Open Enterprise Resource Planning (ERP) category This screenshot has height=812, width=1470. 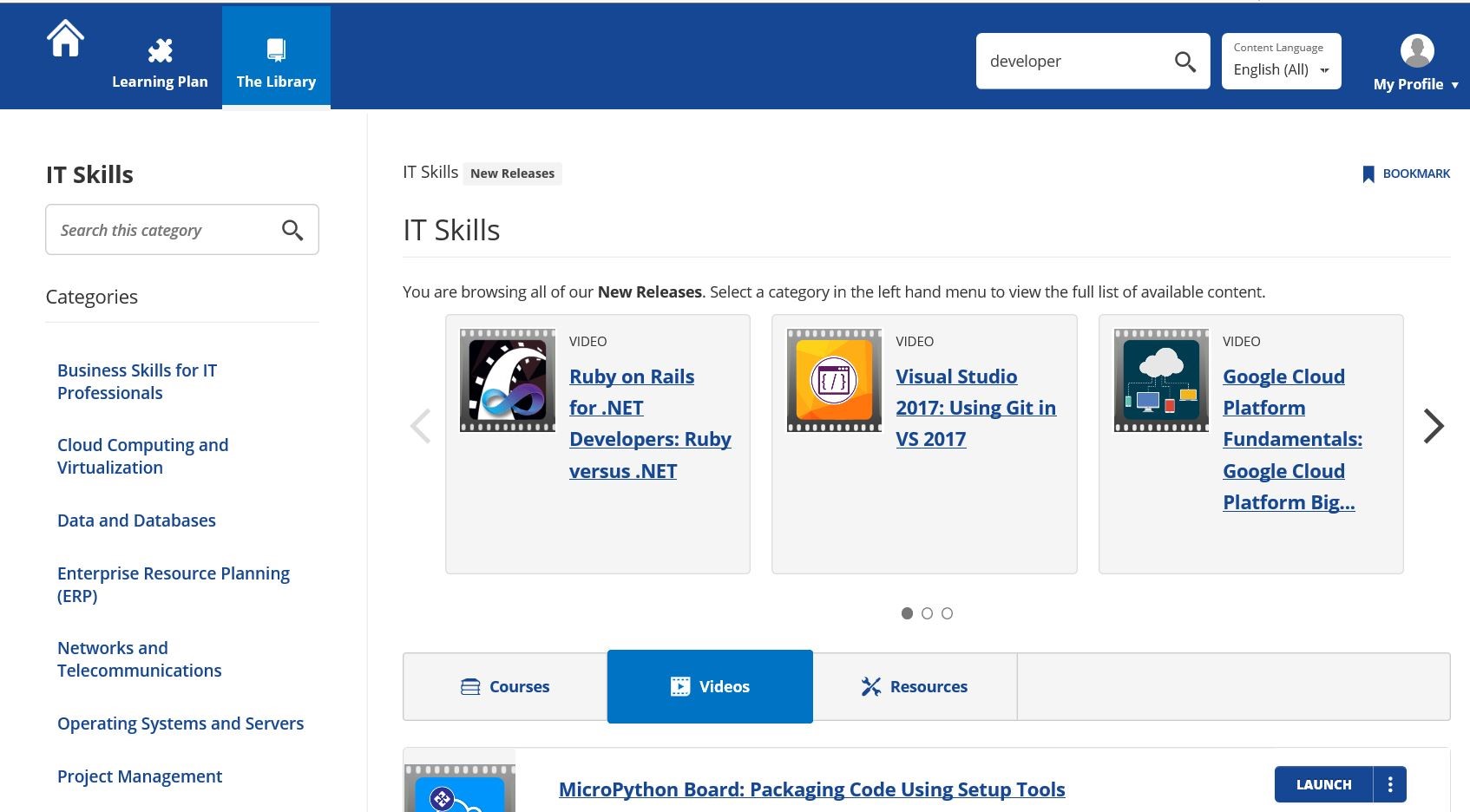174,585
